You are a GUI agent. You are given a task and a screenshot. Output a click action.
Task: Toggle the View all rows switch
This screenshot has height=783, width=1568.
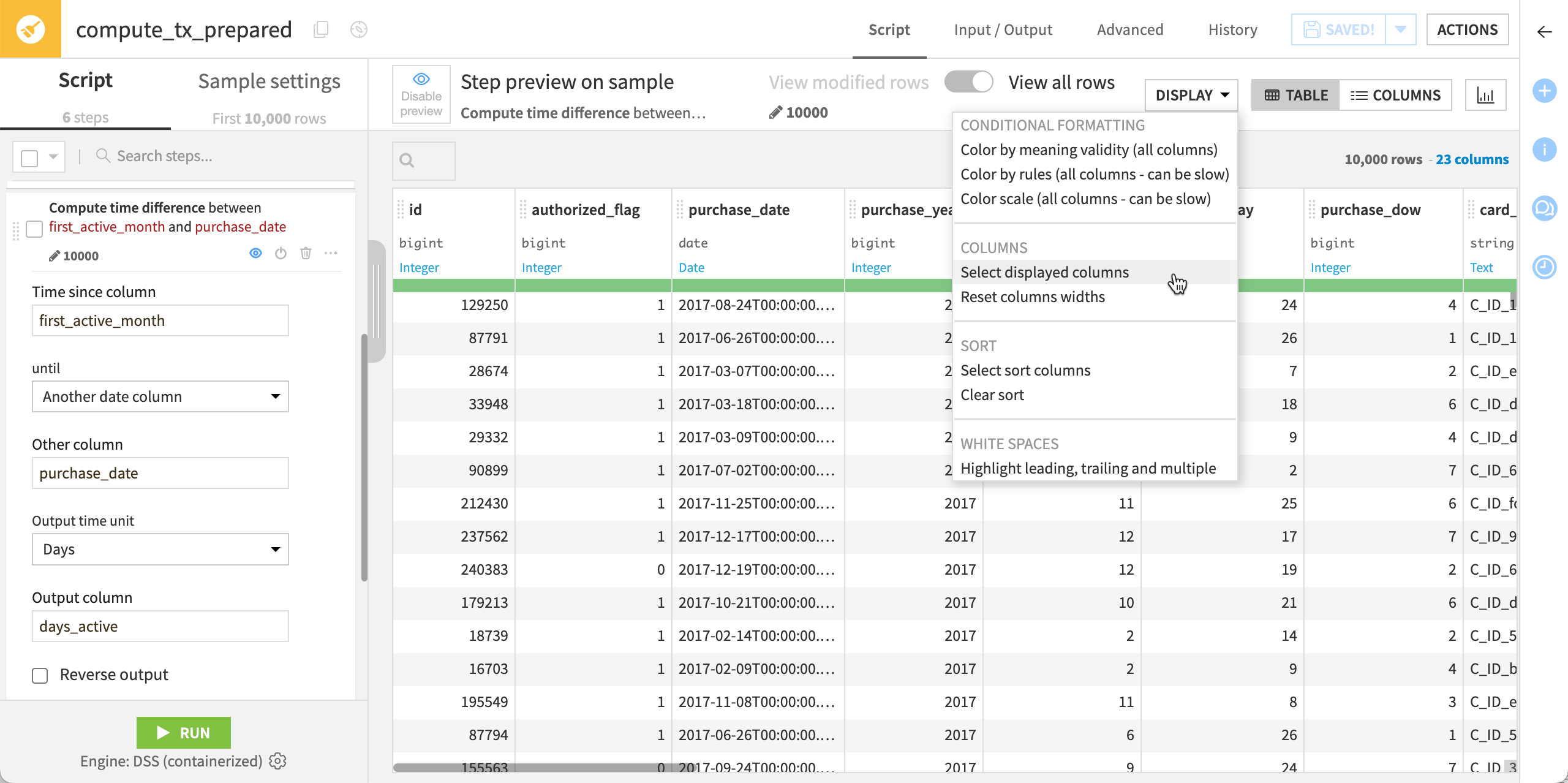968,81
